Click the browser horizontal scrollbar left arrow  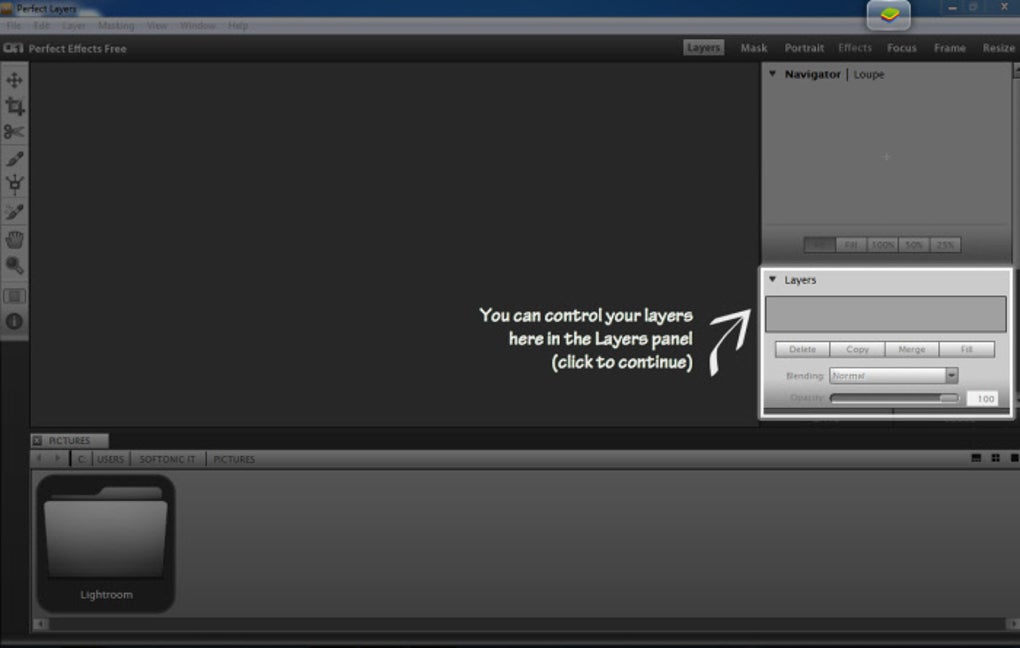point(40,624)
